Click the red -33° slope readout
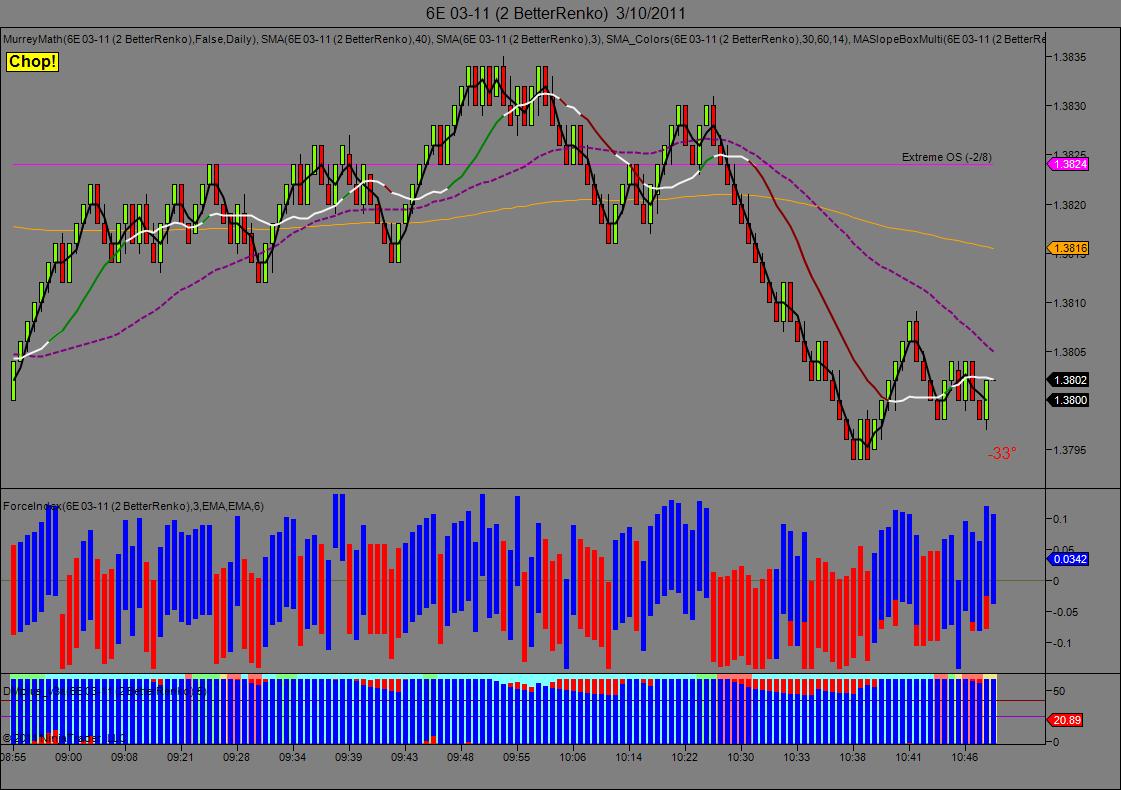This screenshot has height=790, width=1121. (x=1002, y=453)
